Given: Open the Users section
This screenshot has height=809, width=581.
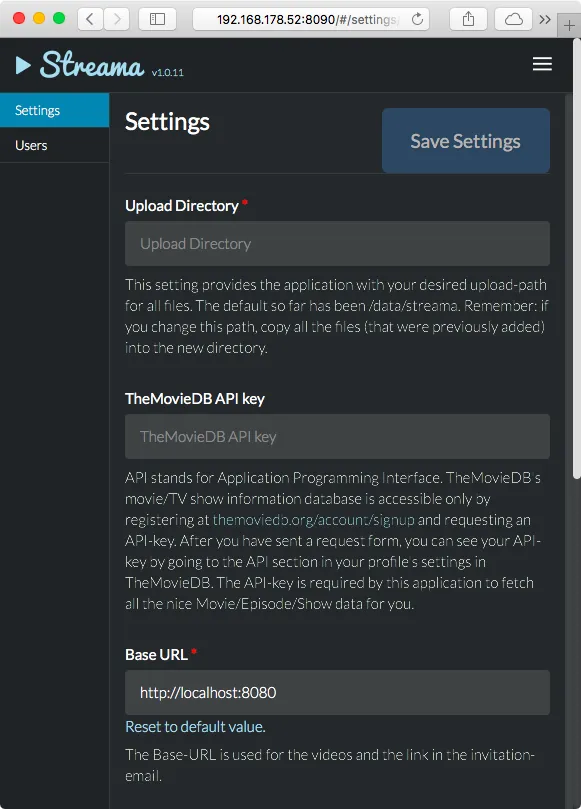Looking at the screenshot, I should [31, 145].
